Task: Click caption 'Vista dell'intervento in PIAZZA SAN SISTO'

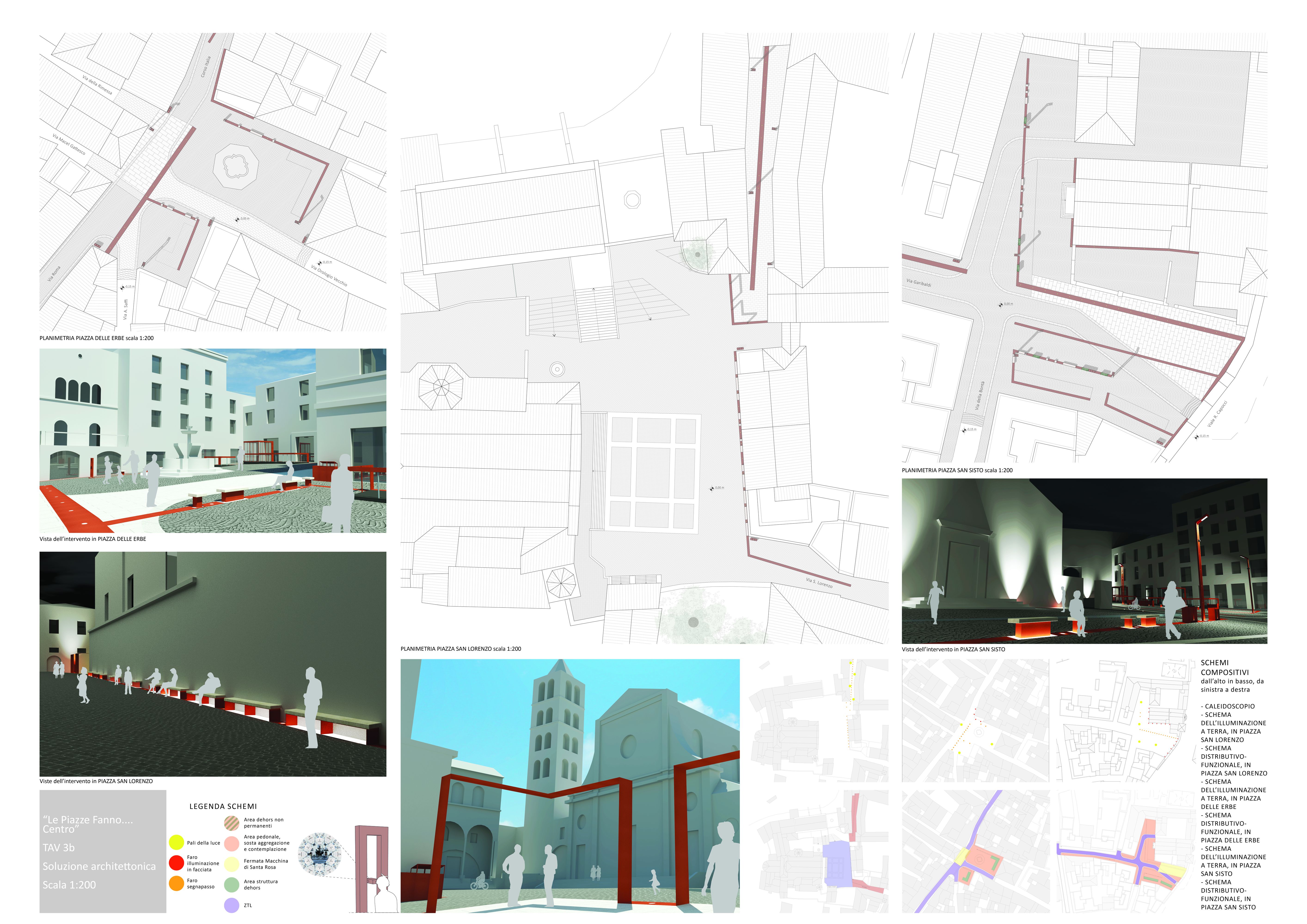Action: [x=953, y=649]
